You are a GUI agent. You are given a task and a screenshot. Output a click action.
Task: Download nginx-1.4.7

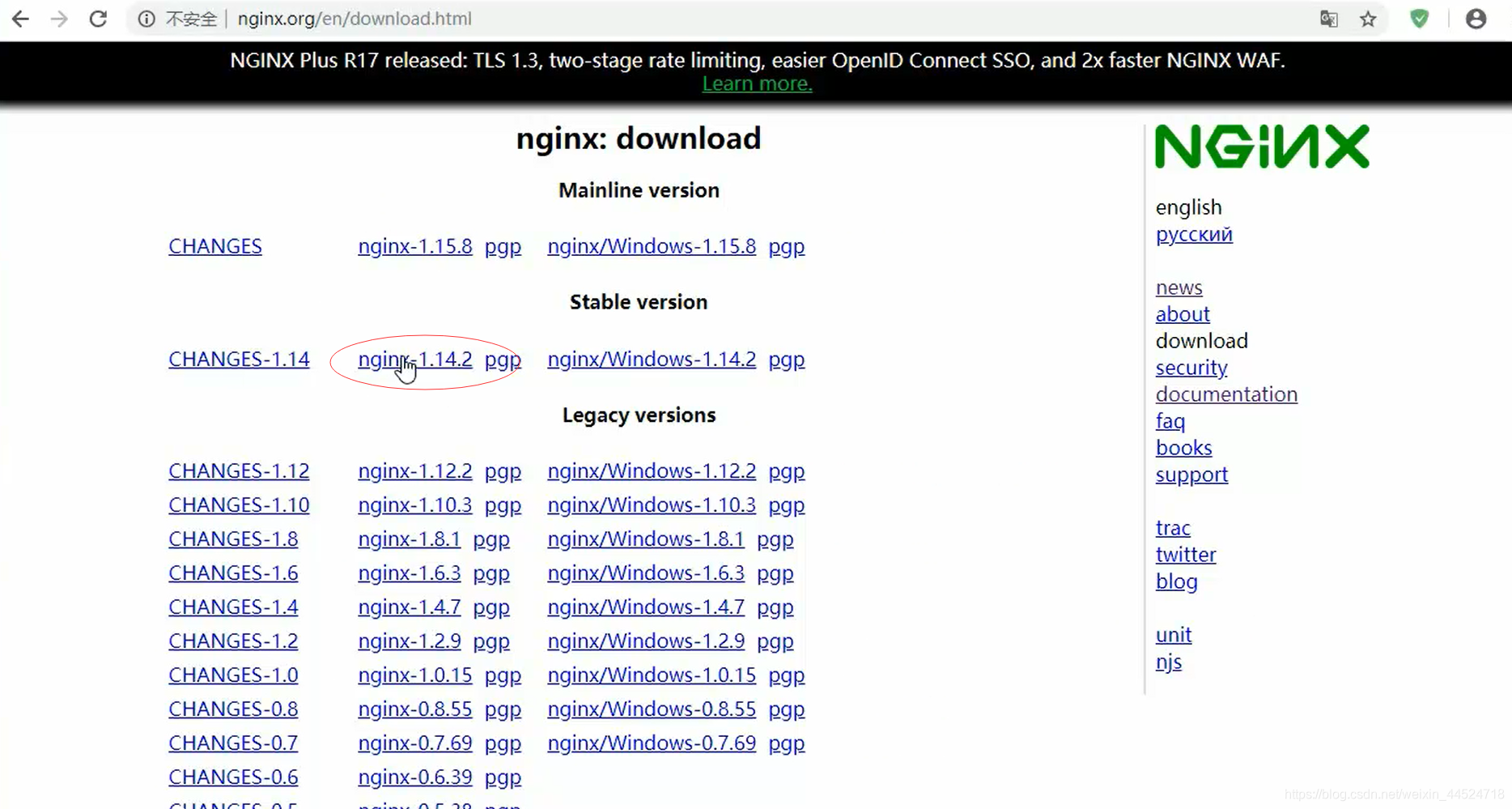(x=410, y=607)
